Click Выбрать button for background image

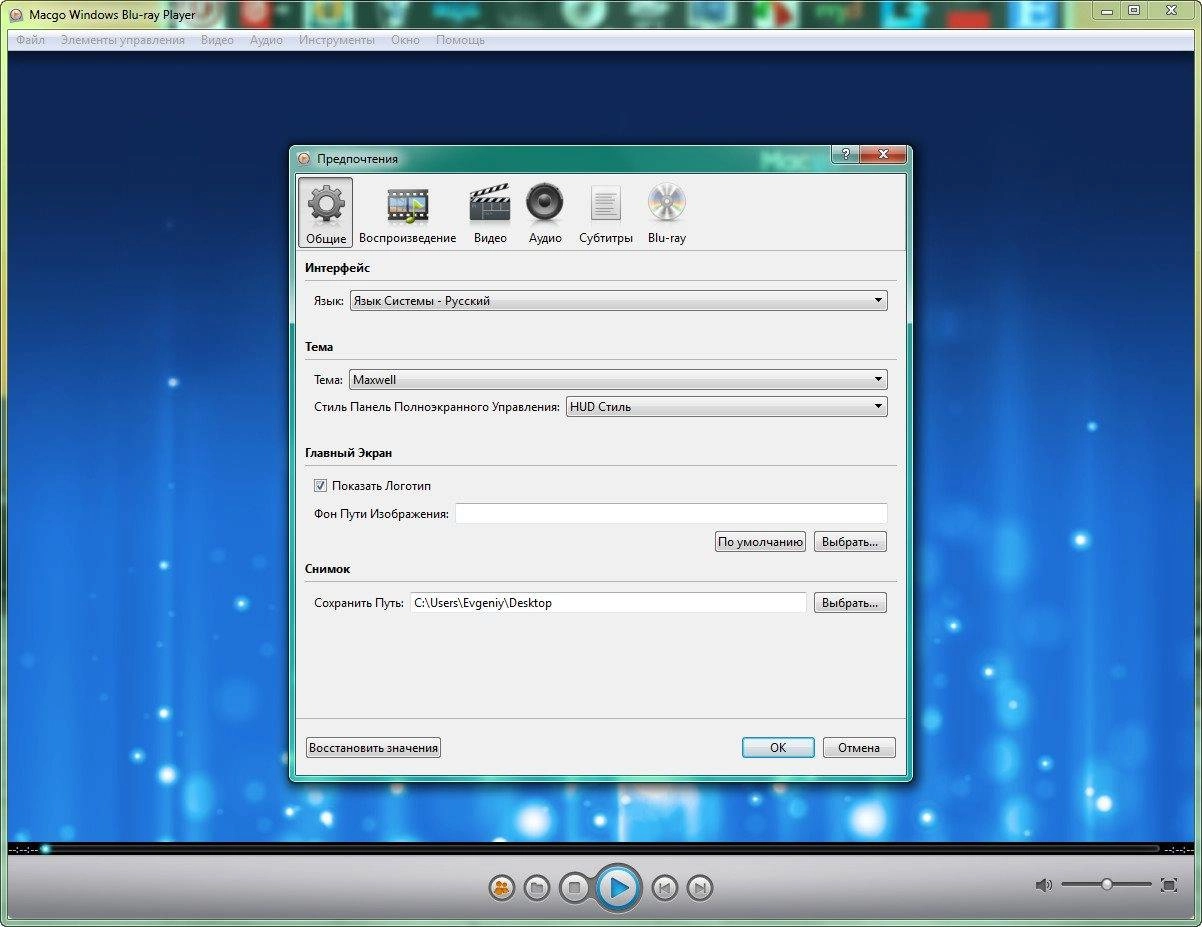(x=850, y=542)
